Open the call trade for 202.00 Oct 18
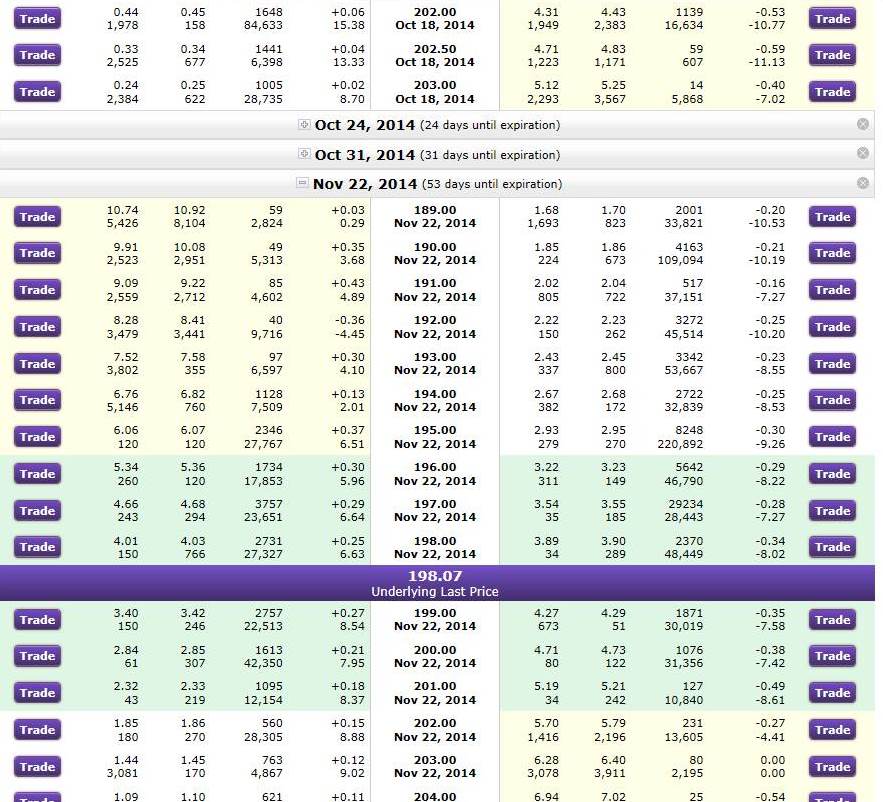This screenshot has width=883, height=802. [37, 18]
